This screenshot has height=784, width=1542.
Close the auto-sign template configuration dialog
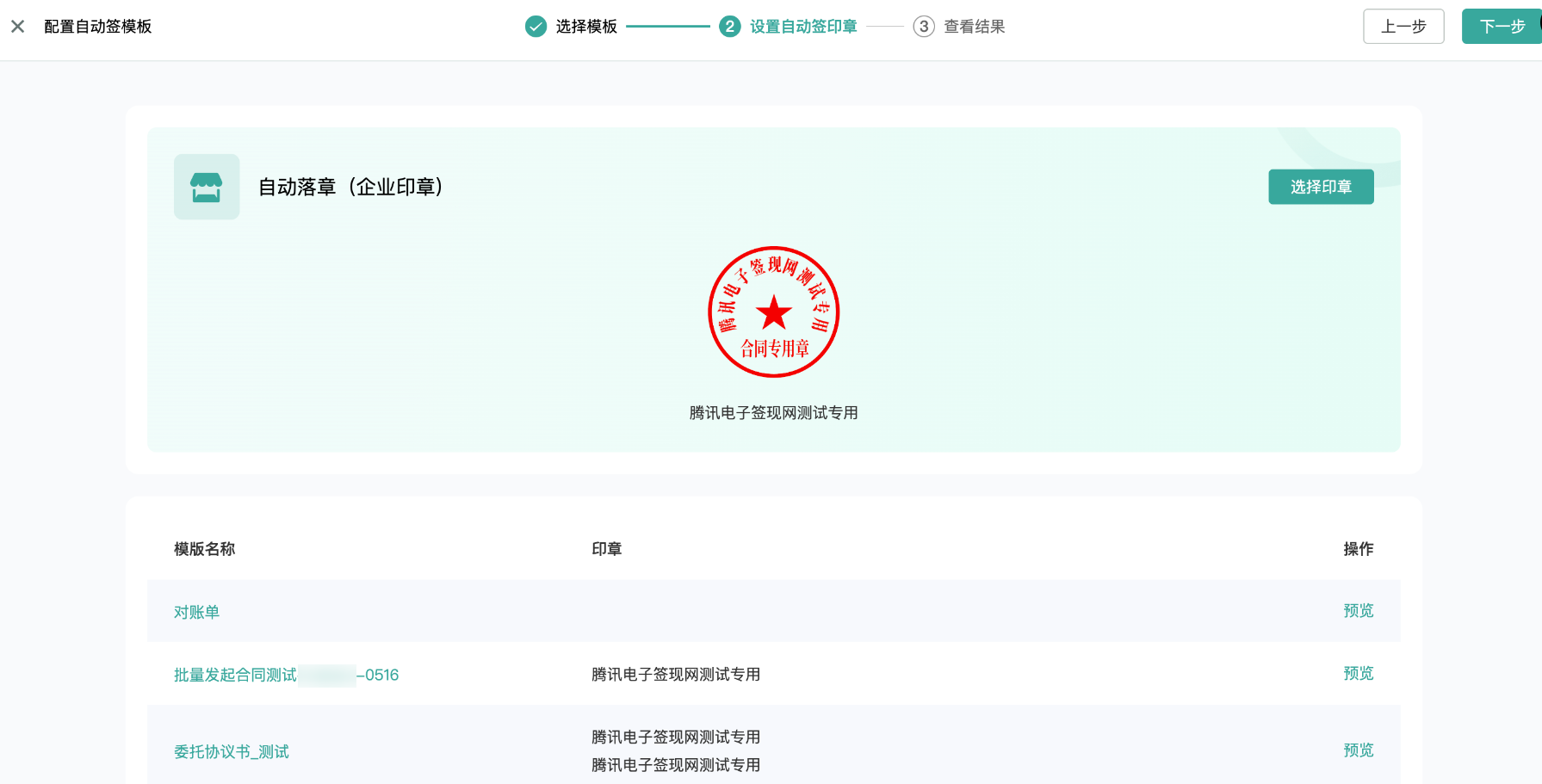pyautogui.click(x=17, y=27)
